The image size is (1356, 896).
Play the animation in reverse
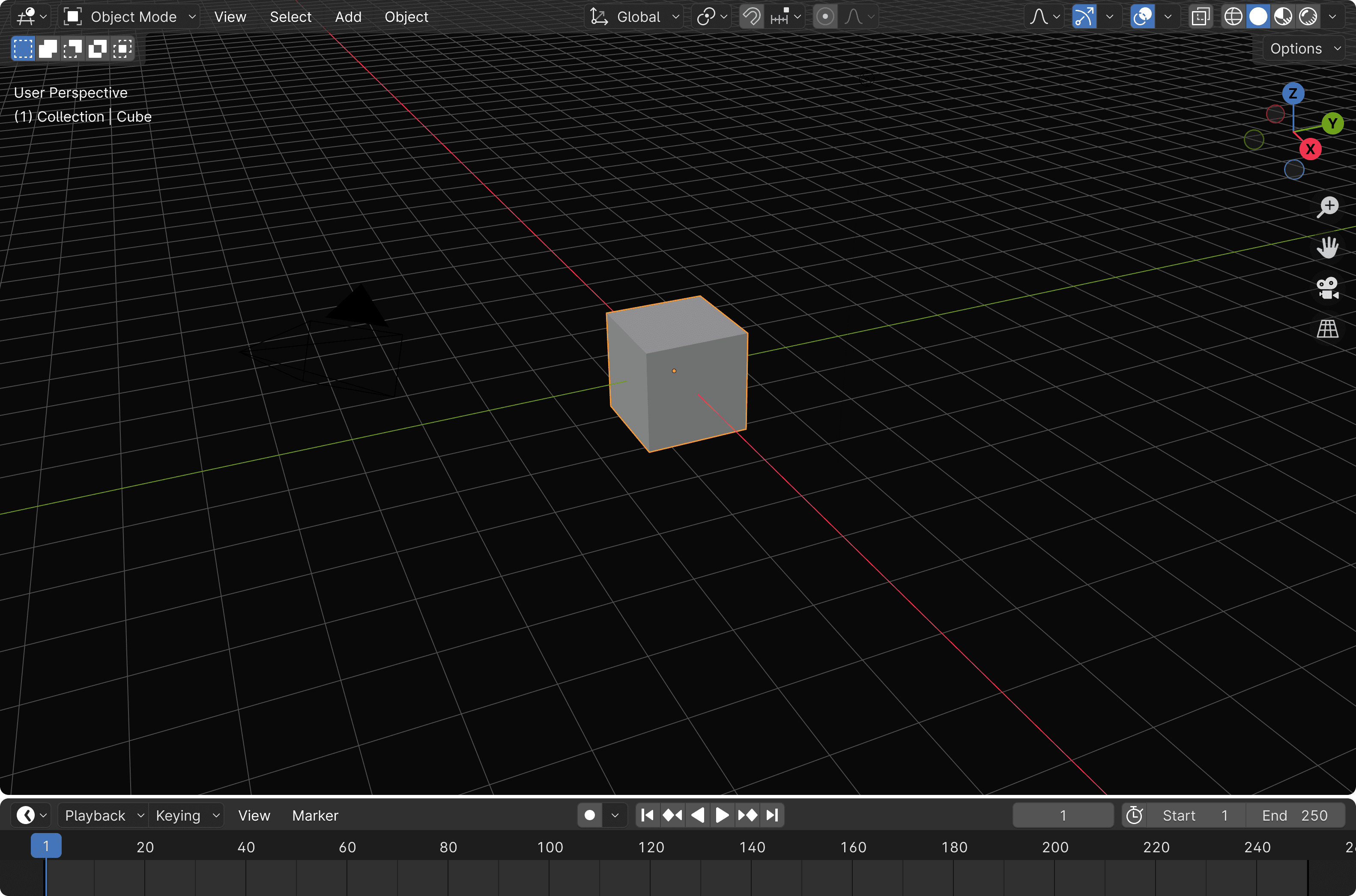click(697, 815)
